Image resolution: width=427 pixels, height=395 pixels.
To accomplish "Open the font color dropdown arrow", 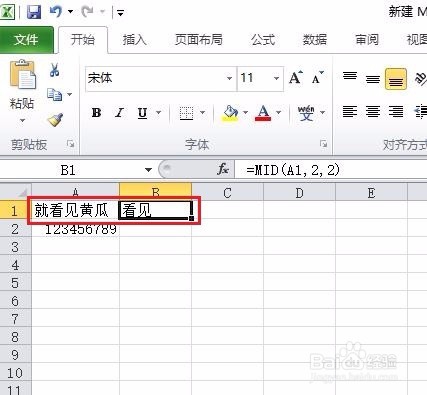I will click(x=278, y=113).
